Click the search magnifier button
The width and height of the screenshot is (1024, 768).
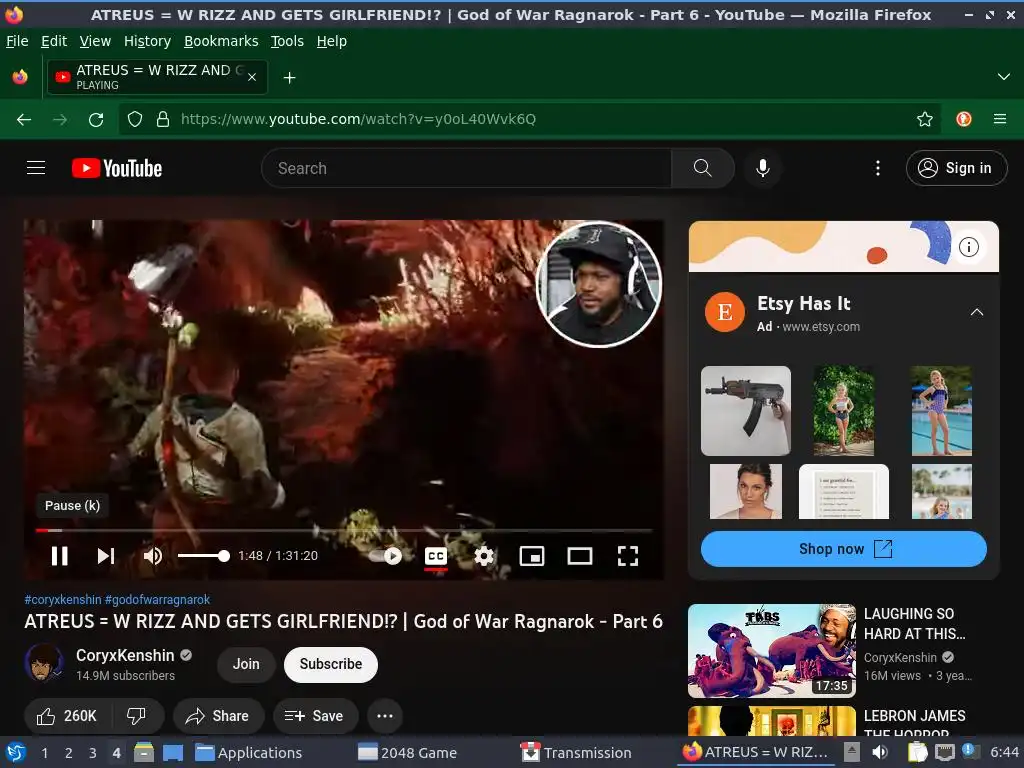pyautogui.click(x=703, y=168)
